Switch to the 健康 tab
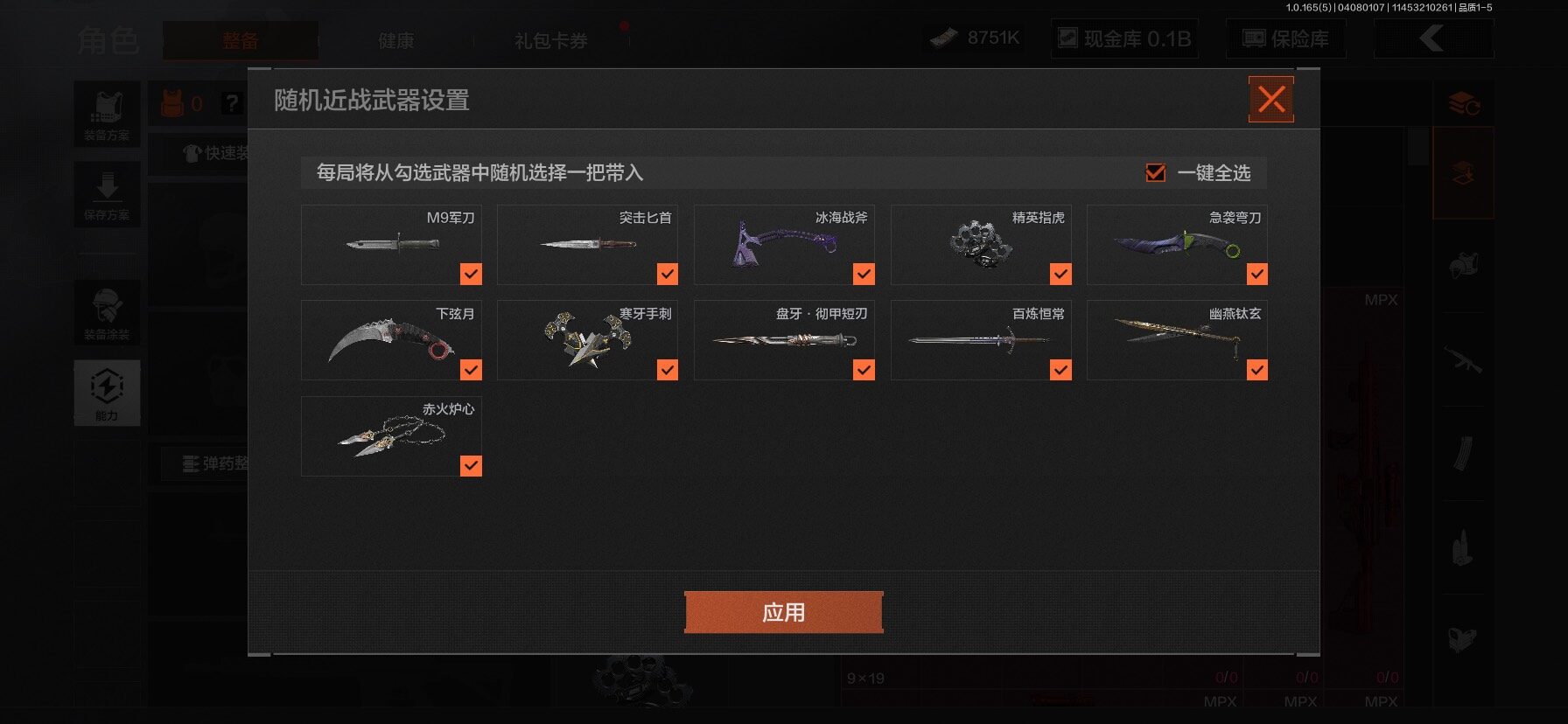Image resolution: width=1568 pixels, height=724 pixels. pyautogui.click(x=396, y=40)
